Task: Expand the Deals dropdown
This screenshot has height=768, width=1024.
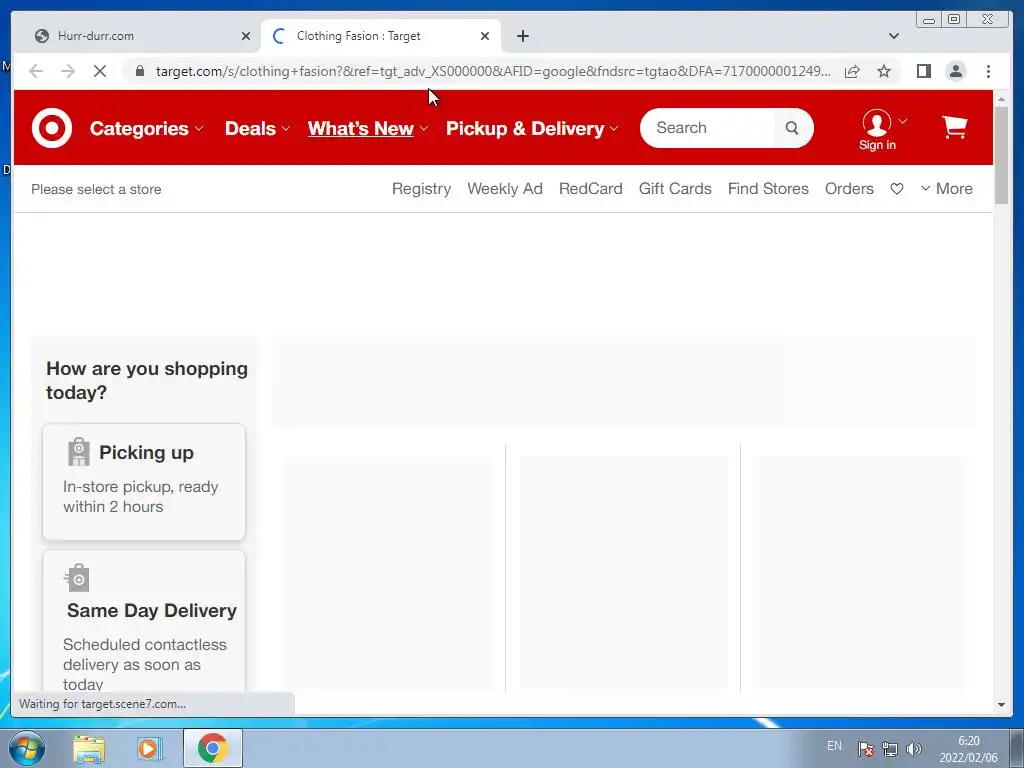Action: [257, 129]
